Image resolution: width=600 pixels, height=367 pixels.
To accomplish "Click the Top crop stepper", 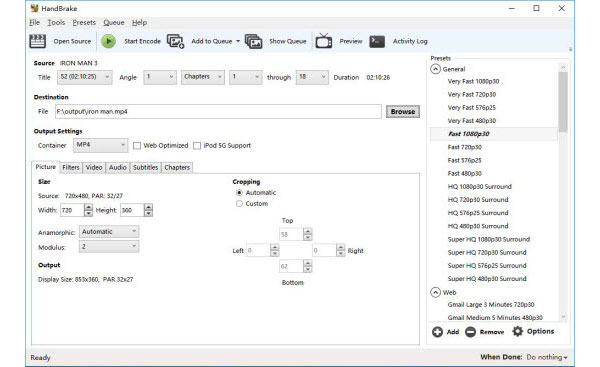I will pyautogui.click(x=308, y=234).
